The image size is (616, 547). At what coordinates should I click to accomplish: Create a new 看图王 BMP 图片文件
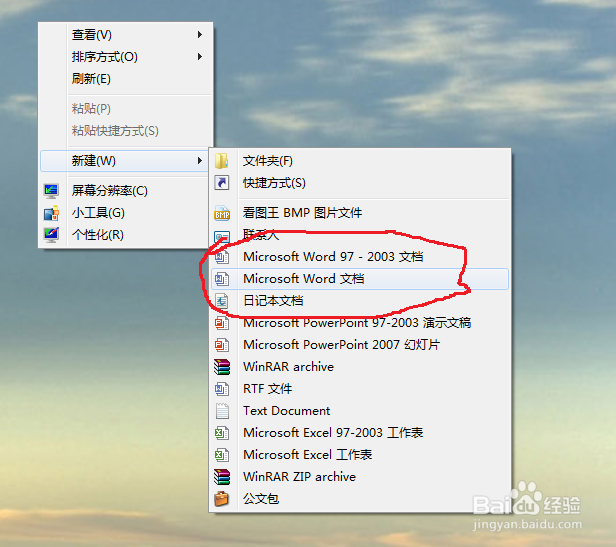pyautogui.click(x=360, y=213)
